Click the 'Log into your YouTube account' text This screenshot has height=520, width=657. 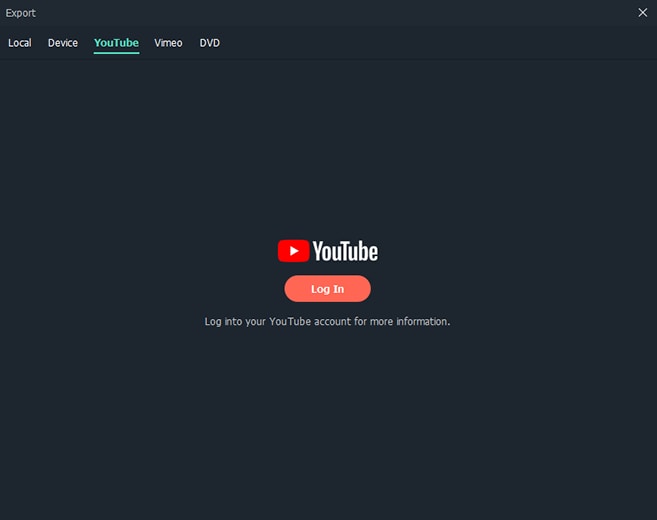coord(327,321)
